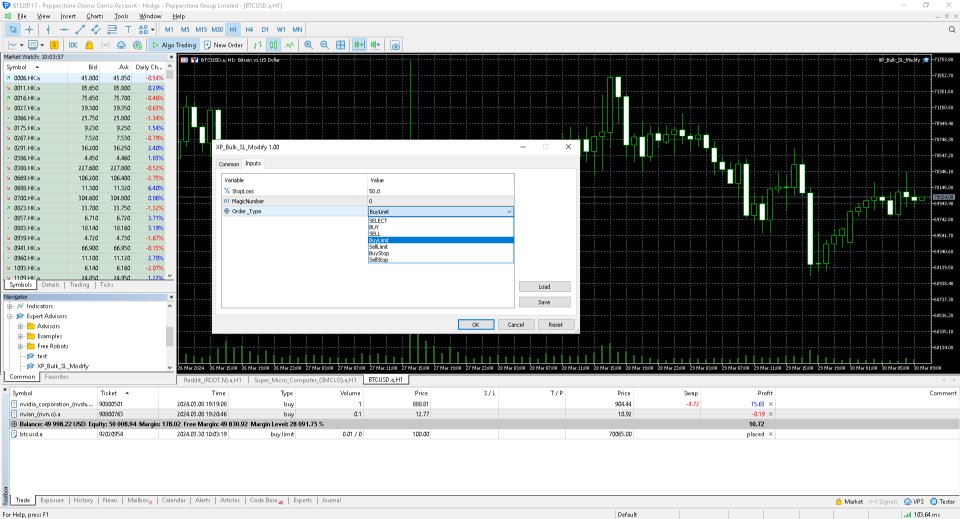Expand the Indicators tree node
This screenshot has width=960, height=519.
click(10, 306)
